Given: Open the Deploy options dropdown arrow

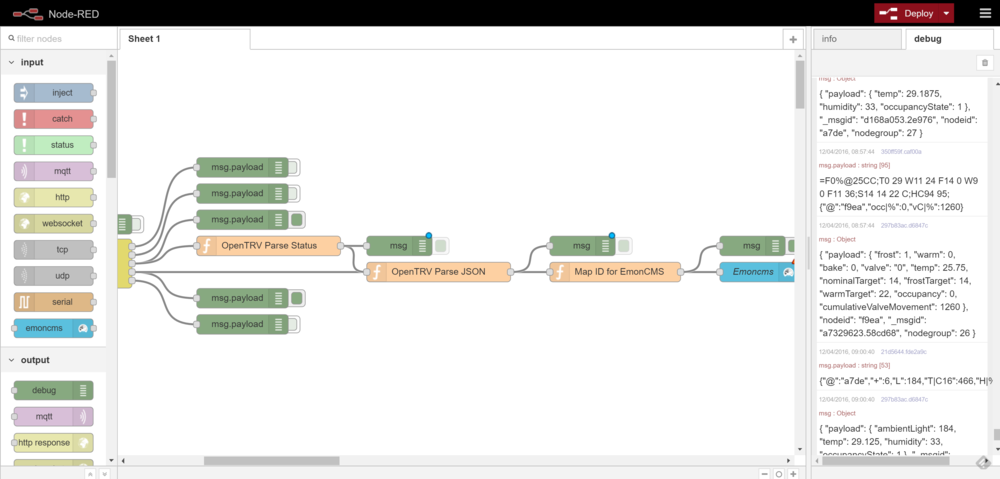Looking at the screenshot, I should pyautogui.click(x=946, y=13).
